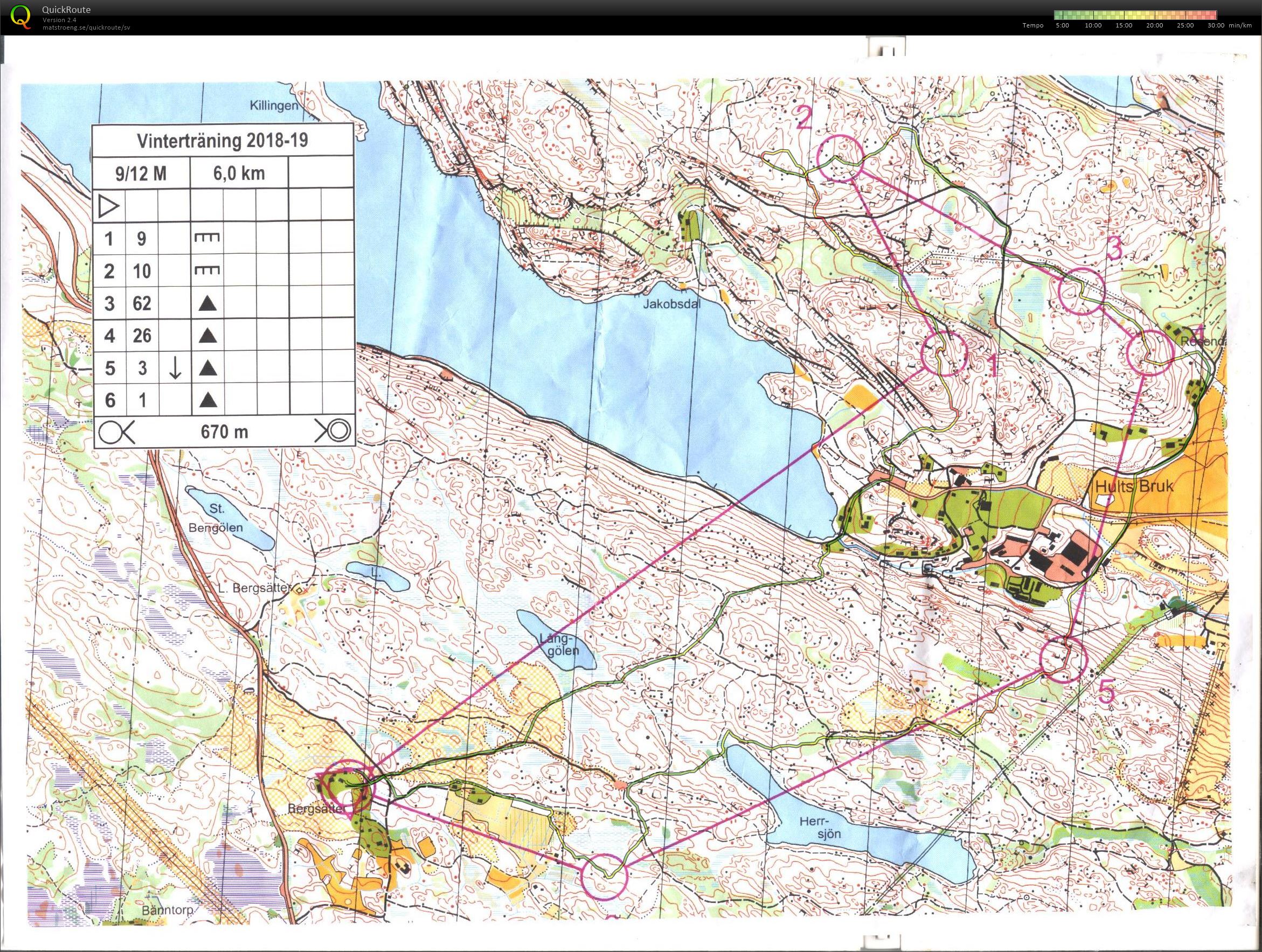Viewport: 1262px width, 952px height.
Task: Click control circle 1 on the map
Action: [x=944, y=353]
